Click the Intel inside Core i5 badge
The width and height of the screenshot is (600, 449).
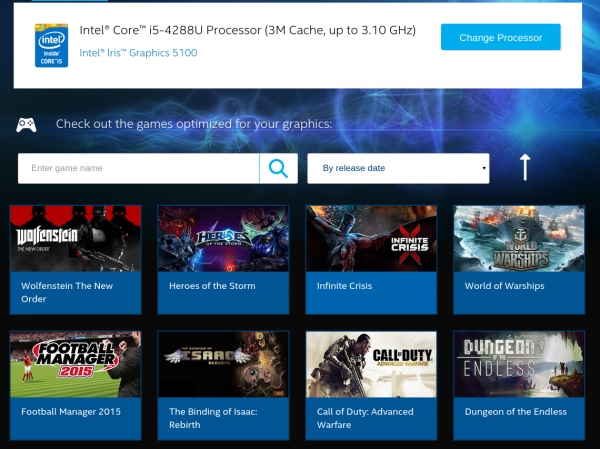point(51,46)
